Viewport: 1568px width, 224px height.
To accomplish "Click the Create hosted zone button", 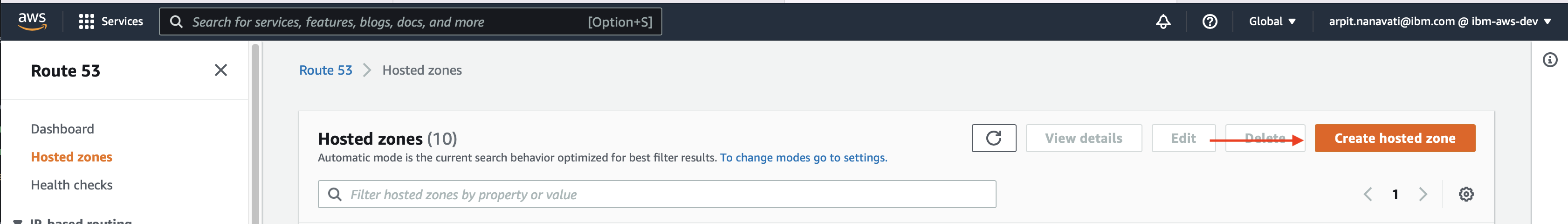I will tap(1395, 138).
